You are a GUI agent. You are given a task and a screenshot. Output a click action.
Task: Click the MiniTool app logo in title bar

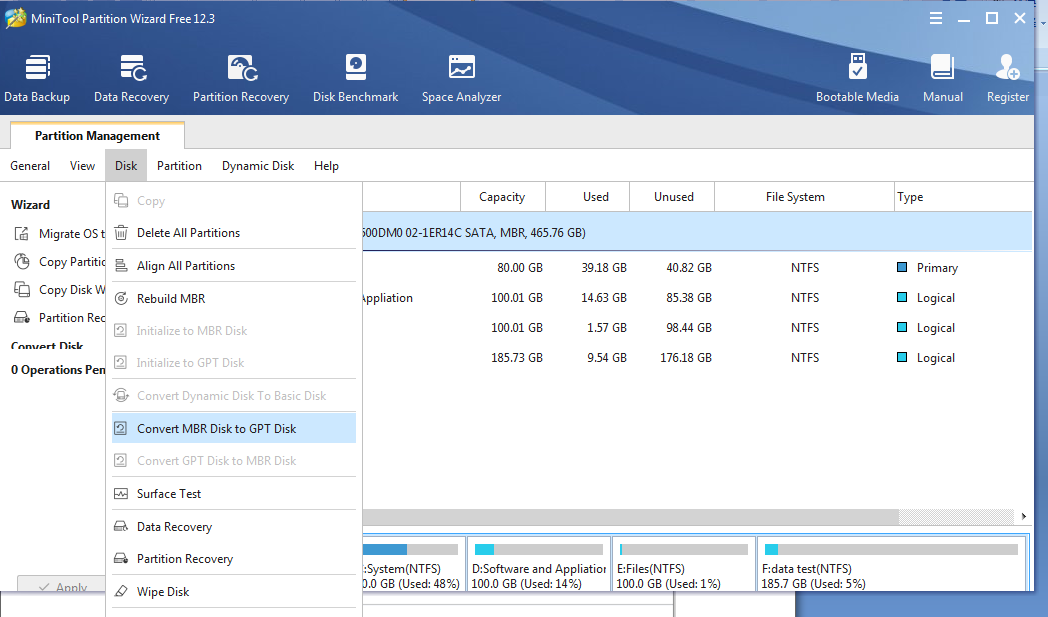coord(15,18)
